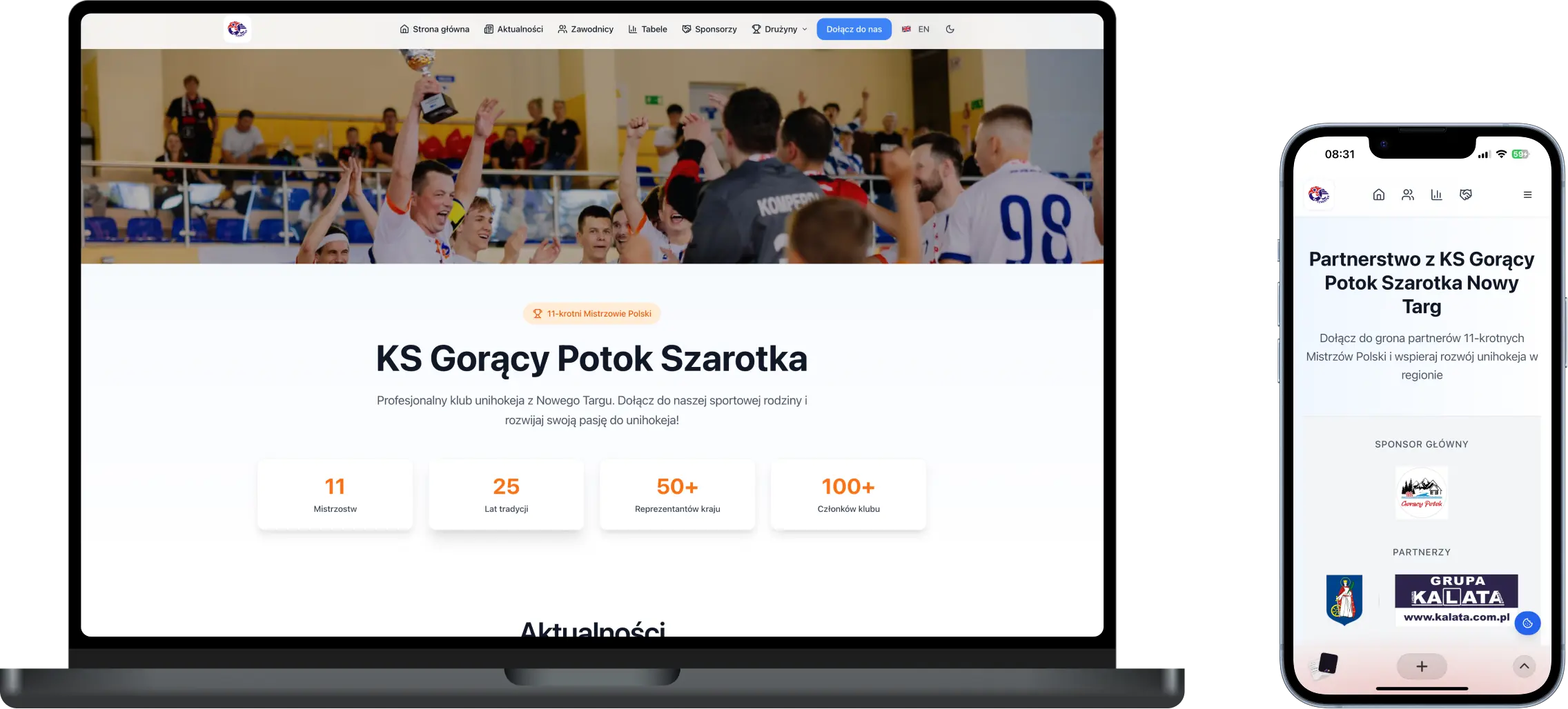Tap the Gorący Potok main sponsor logo

(1421, 492)
